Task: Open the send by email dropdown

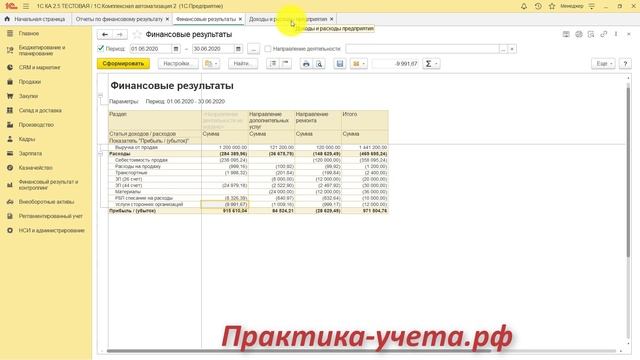Action: click(358, 64)
